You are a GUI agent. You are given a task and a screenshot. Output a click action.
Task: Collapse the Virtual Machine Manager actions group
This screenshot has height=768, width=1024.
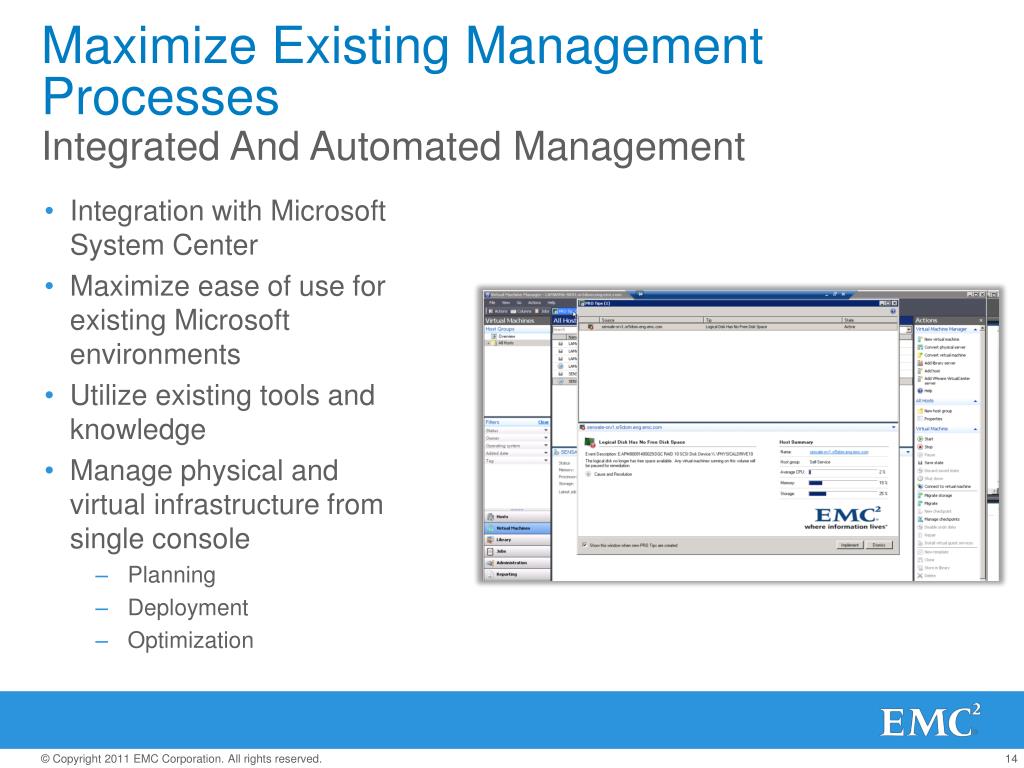tap(976, 330)
